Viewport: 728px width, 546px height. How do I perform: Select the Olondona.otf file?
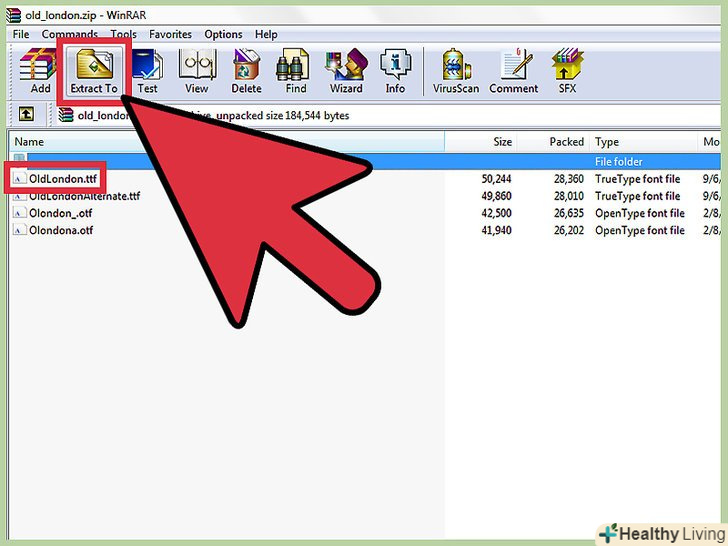click(61, 230)
